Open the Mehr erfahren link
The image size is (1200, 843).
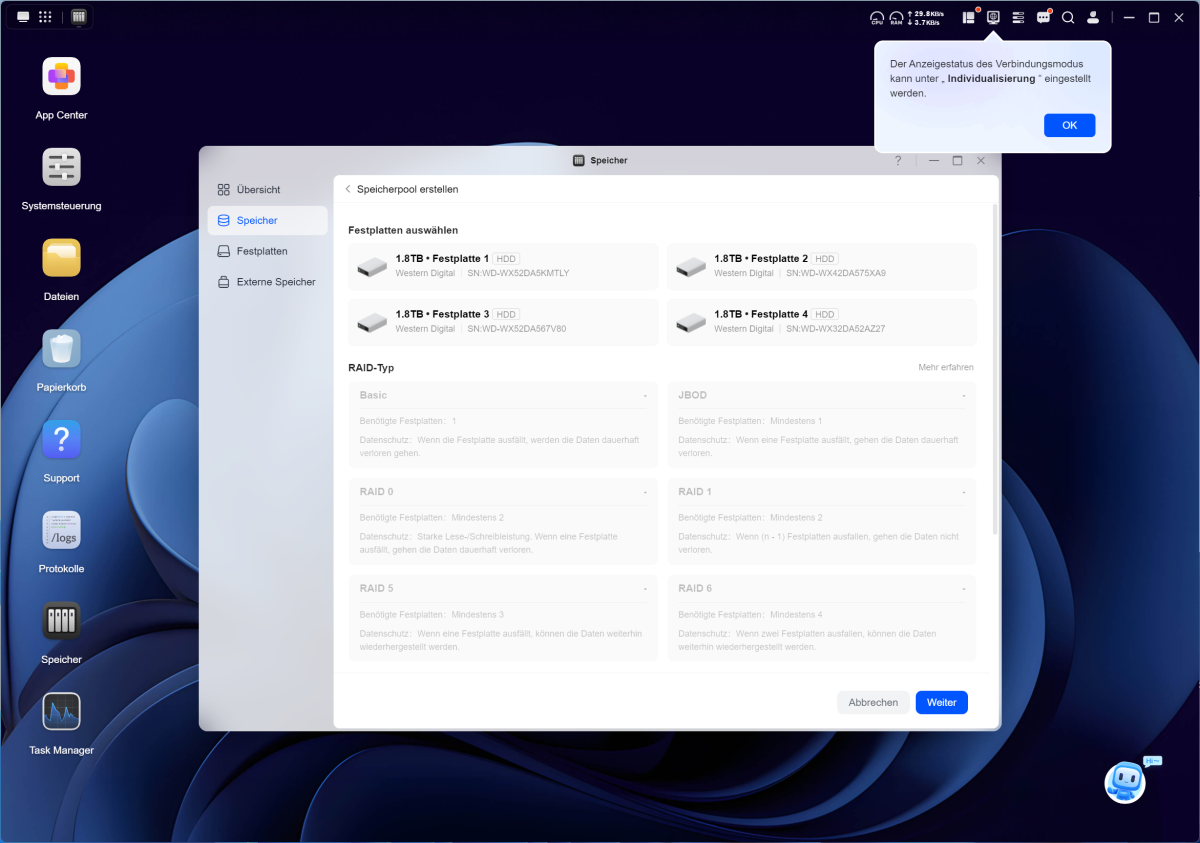946,367
